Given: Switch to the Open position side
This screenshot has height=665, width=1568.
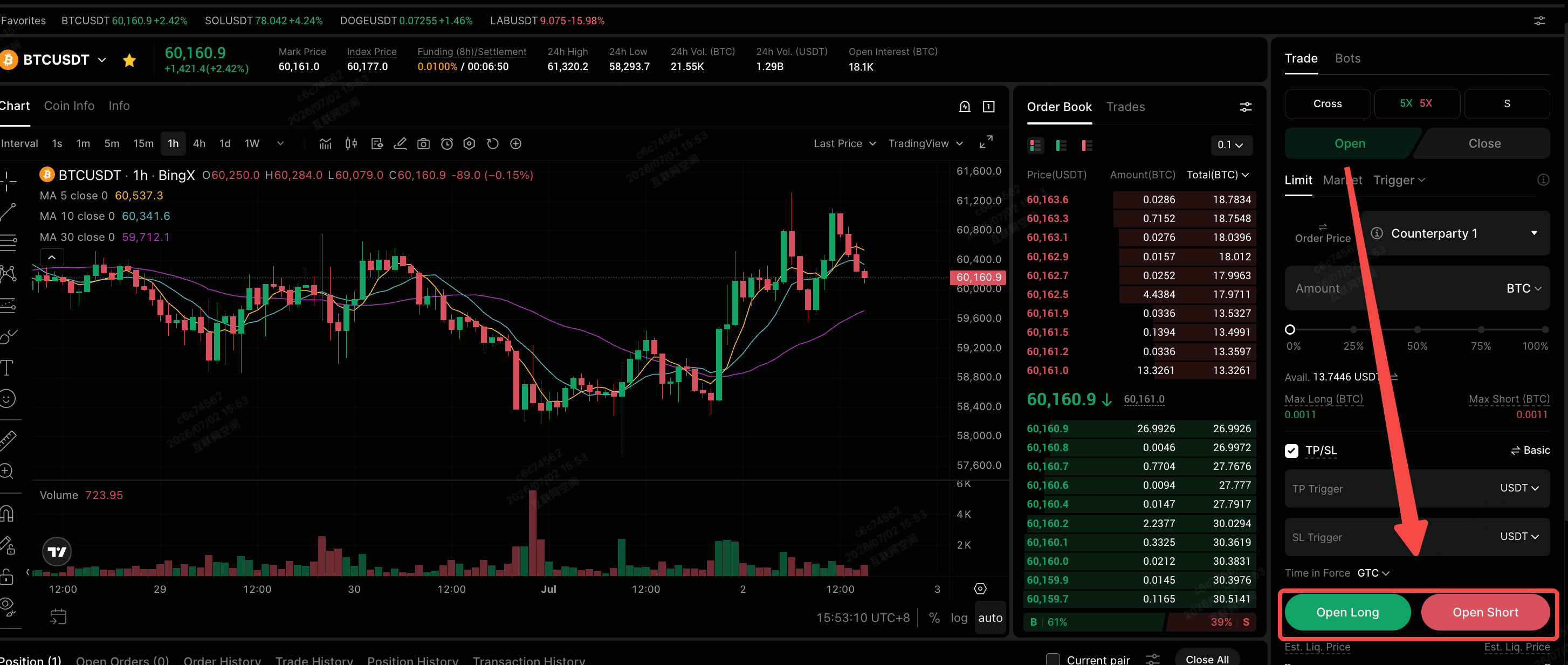Looking at the screenshot, I should coord(1350,143).
